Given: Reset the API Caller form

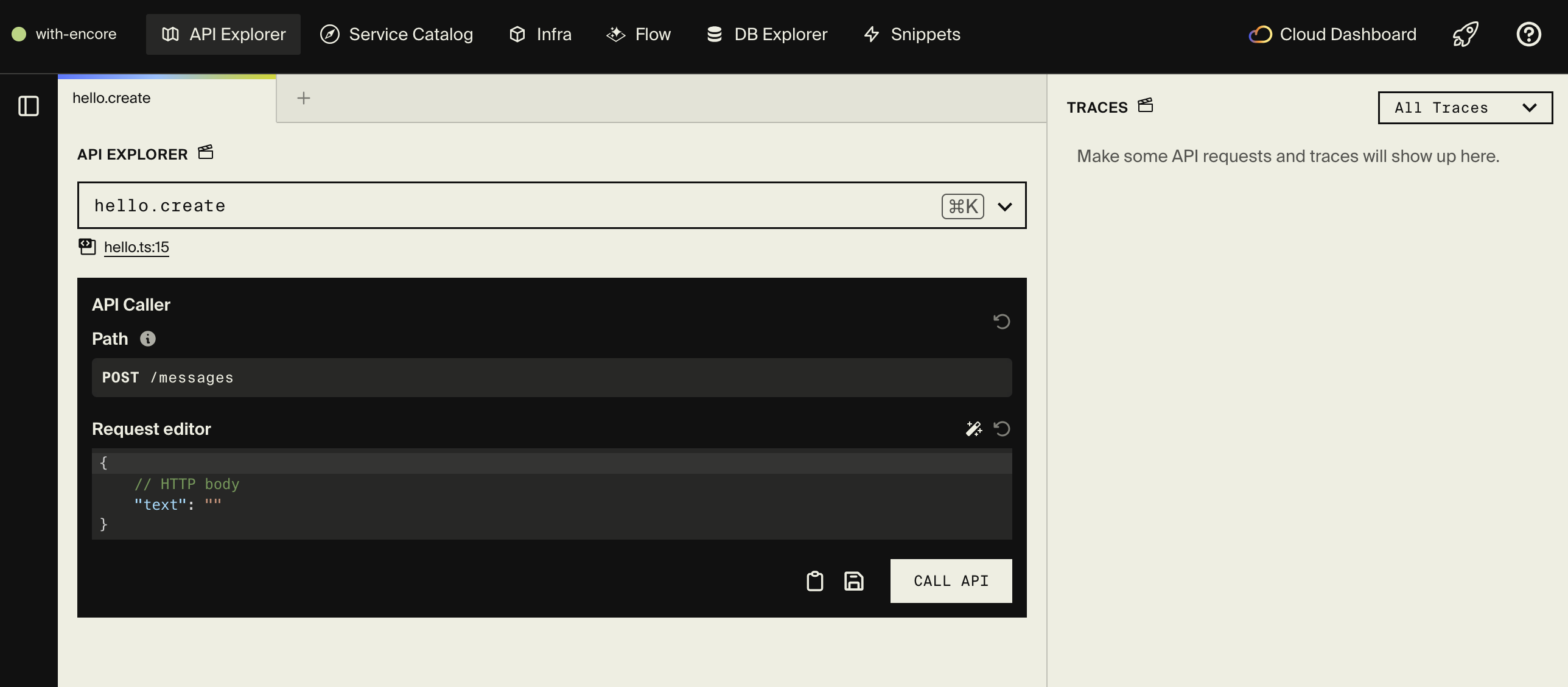Looking at the screenshot, I should click(x=1002, y=321).
